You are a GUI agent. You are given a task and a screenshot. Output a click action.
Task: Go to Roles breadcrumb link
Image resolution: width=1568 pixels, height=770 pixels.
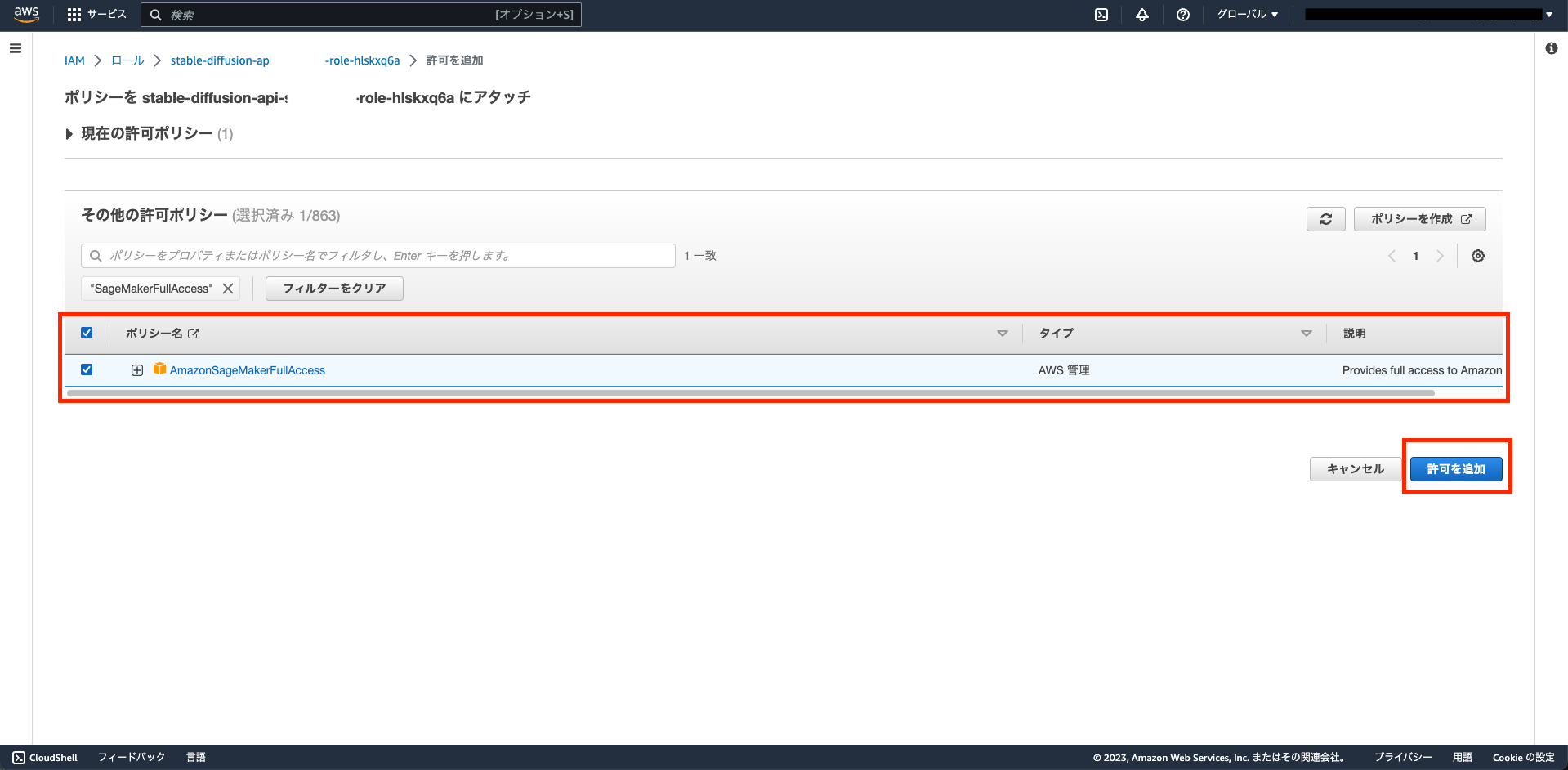click(127, 60)
